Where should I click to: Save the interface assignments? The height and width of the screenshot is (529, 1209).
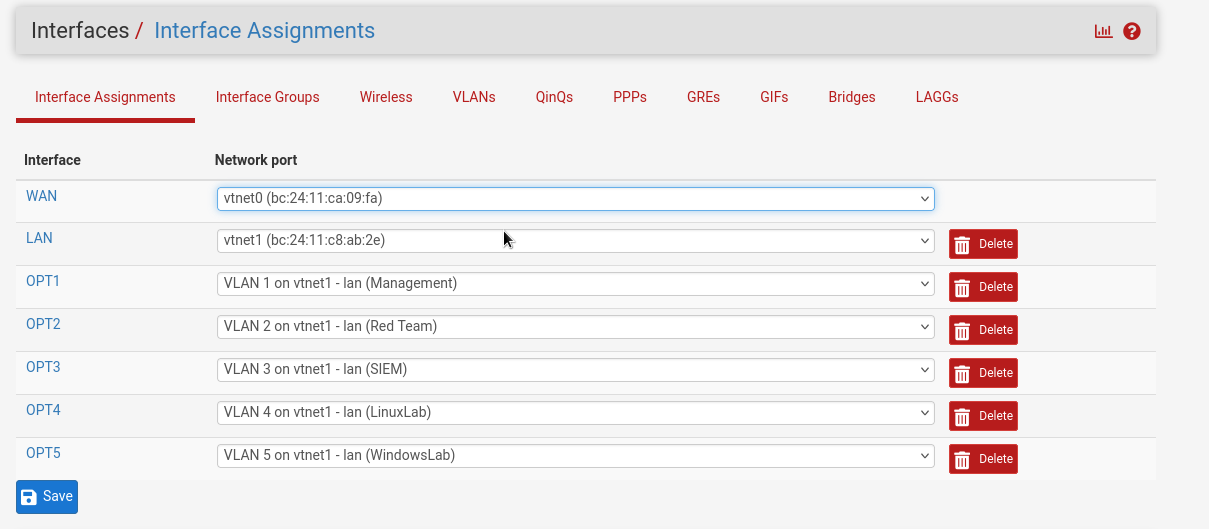point(47,497)
